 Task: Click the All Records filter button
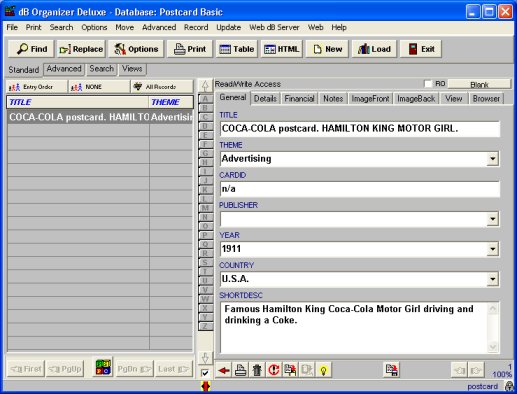[162, 87]
